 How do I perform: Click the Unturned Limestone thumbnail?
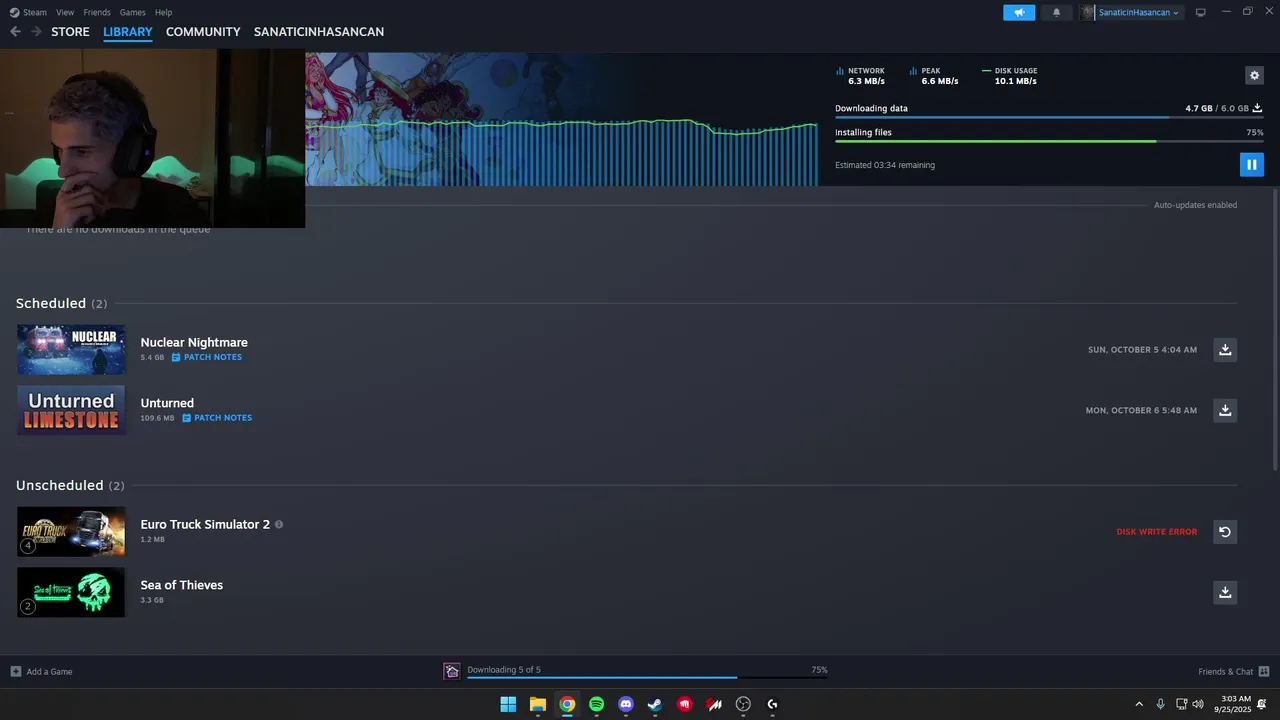[71, 411]
